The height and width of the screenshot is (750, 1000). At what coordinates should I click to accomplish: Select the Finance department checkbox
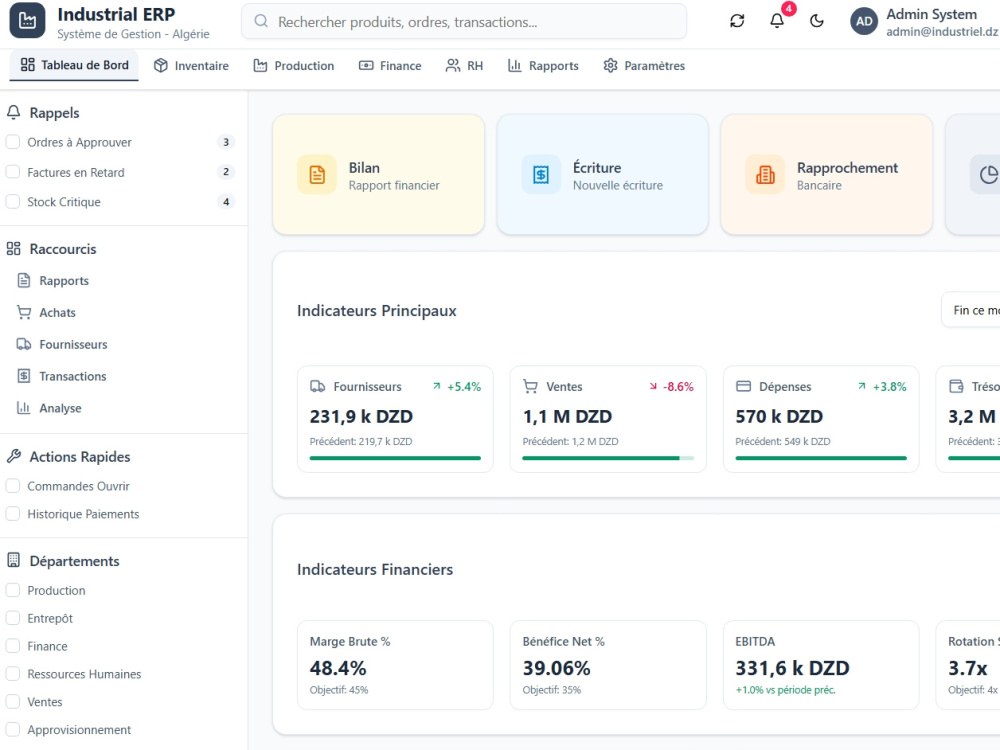pyautogui.click(x=13, y=645)
